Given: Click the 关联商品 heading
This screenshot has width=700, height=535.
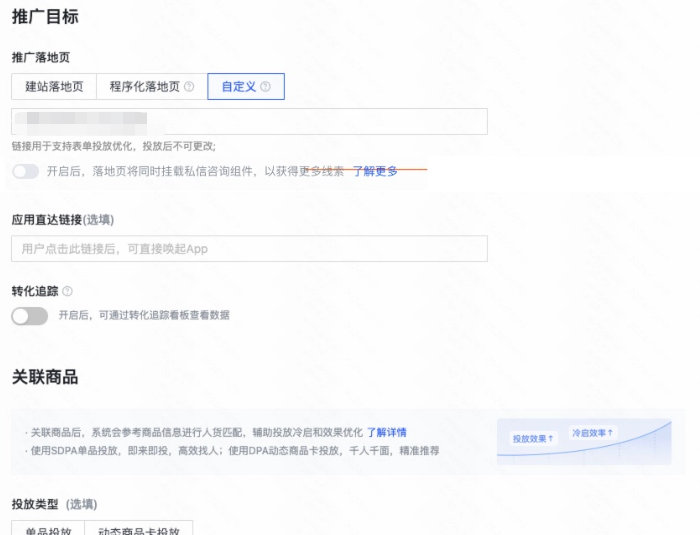Looking at the screenshot, I should tap(45, 377).
